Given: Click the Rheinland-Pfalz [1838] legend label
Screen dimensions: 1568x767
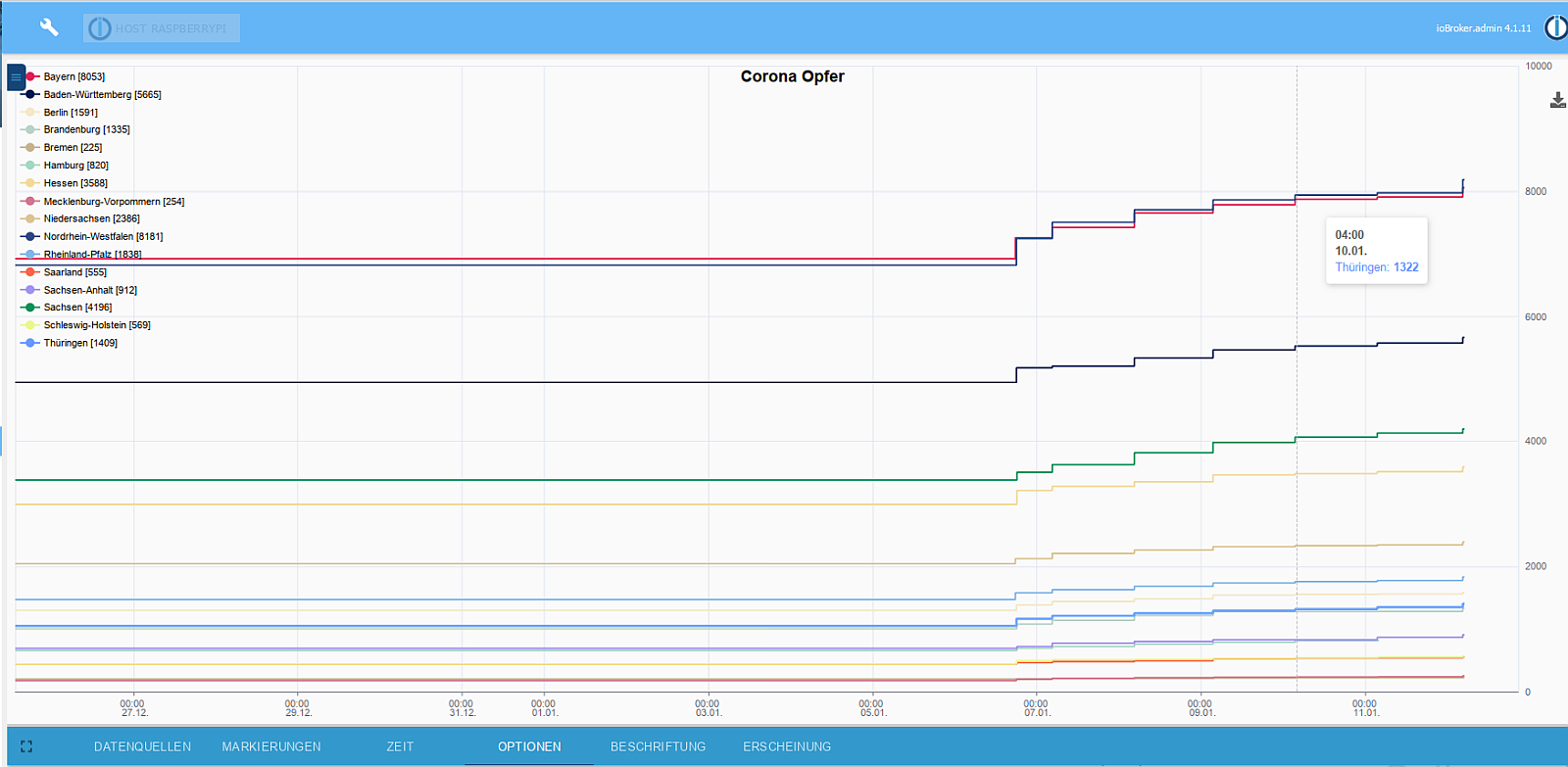Looking at the screenshot, I should click(x=93, y=255).
